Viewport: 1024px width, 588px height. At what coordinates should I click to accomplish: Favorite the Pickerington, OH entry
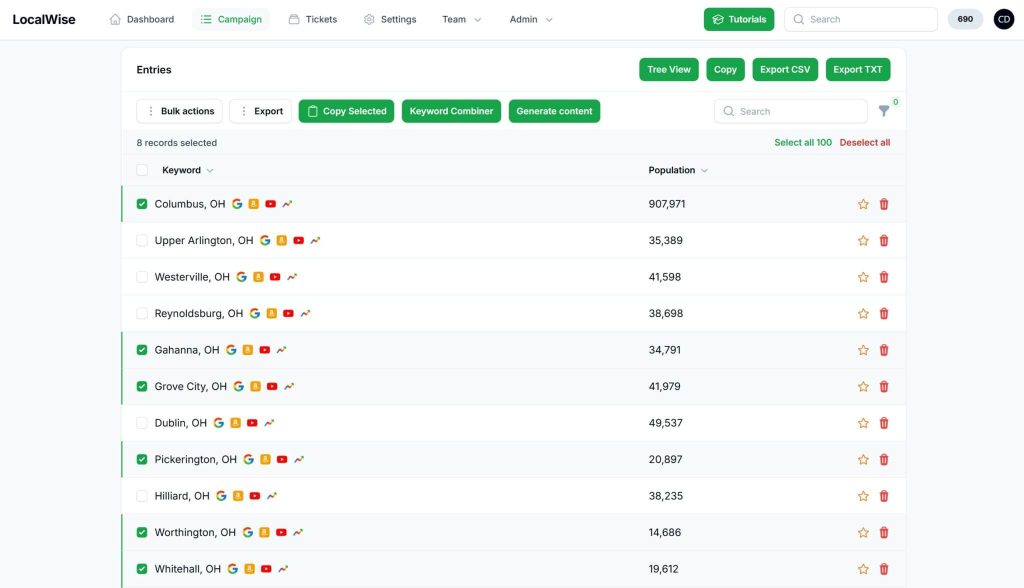(863, 460)
